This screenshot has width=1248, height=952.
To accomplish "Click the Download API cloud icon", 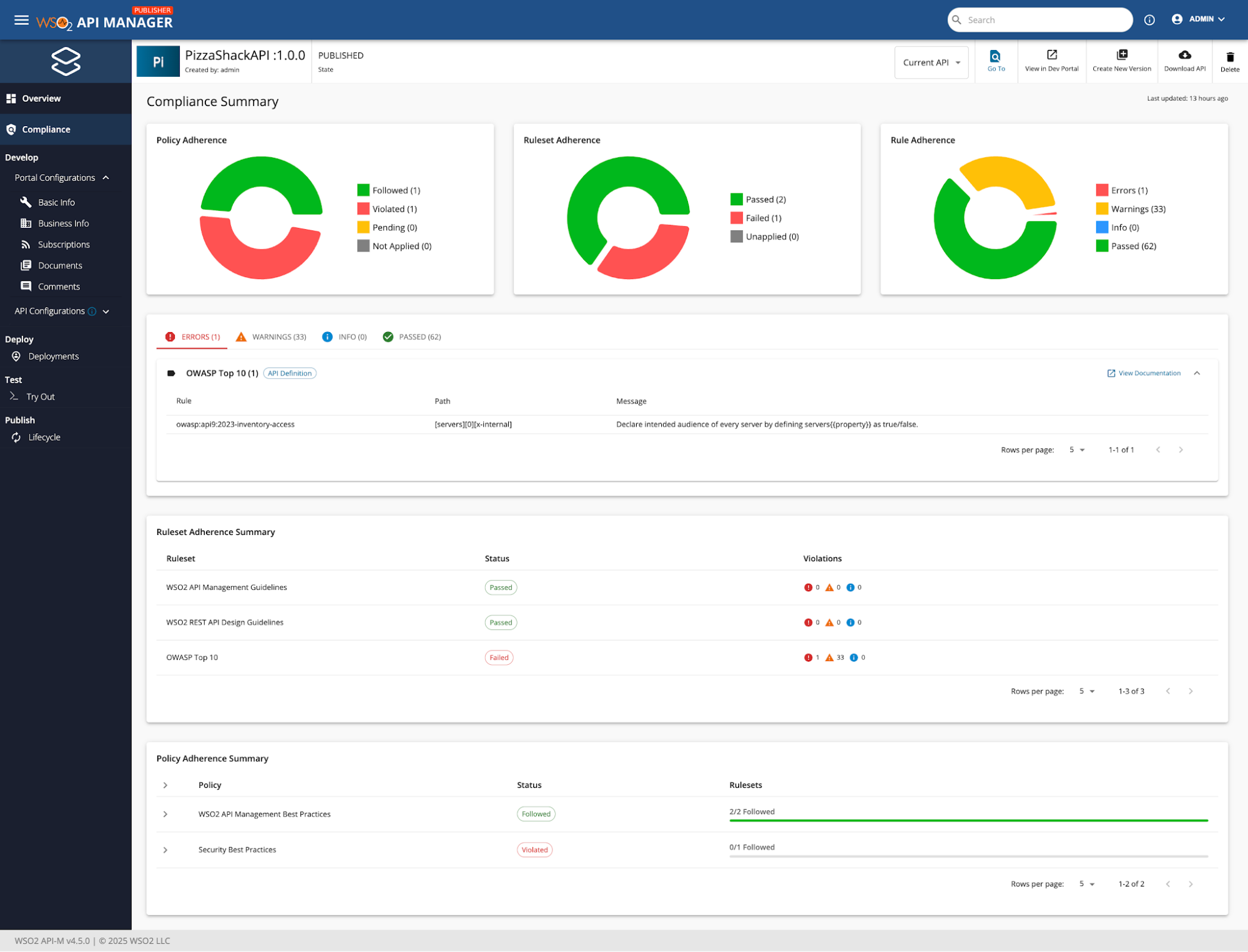I will tap(1184, 55).
